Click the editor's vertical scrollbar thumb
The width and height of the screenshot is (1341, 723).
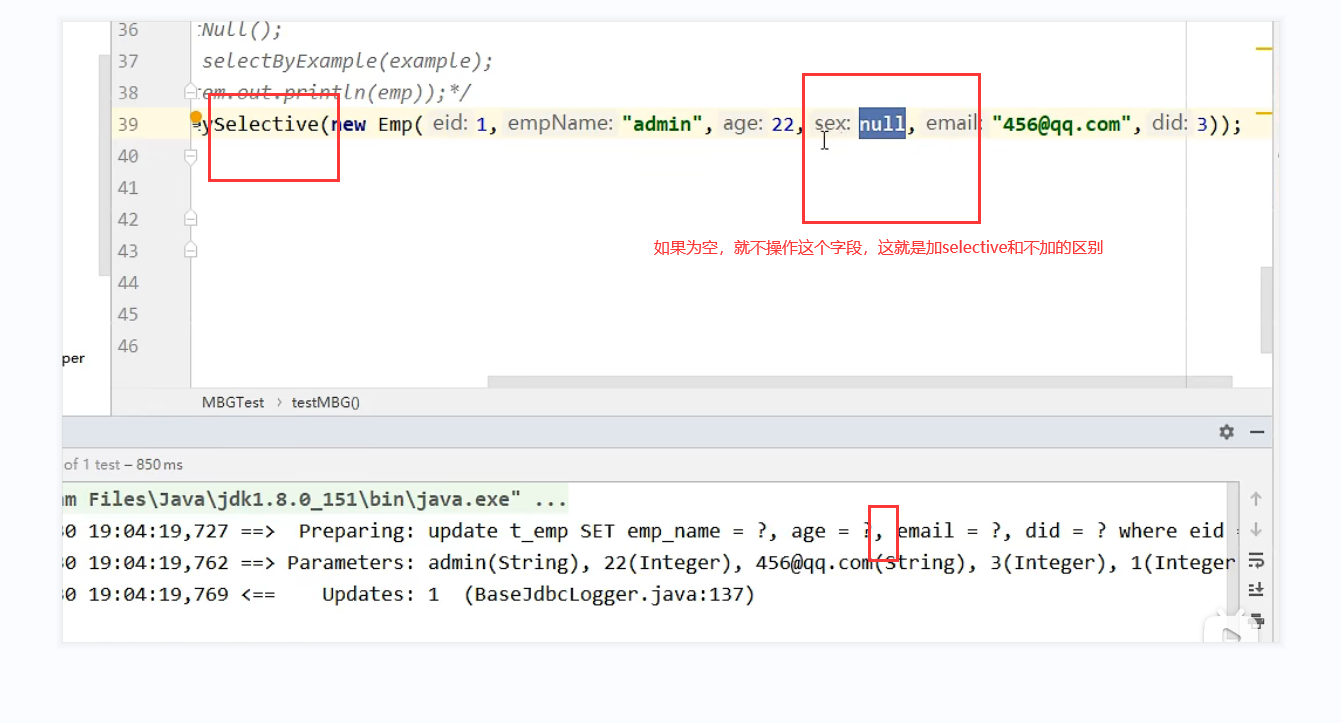[x=1266, y=310]
